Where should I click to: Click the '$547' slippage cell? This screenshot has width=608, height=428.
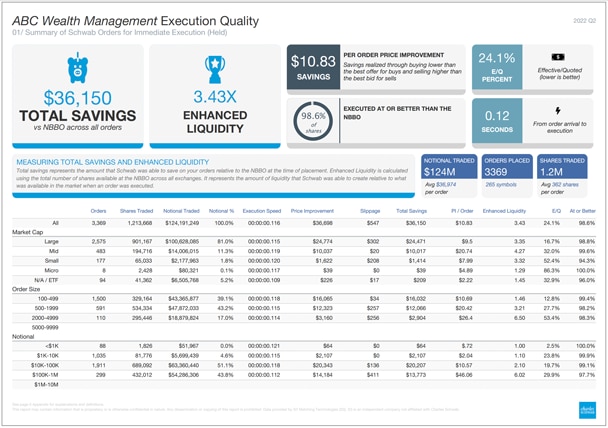click(x=373, y=223)
